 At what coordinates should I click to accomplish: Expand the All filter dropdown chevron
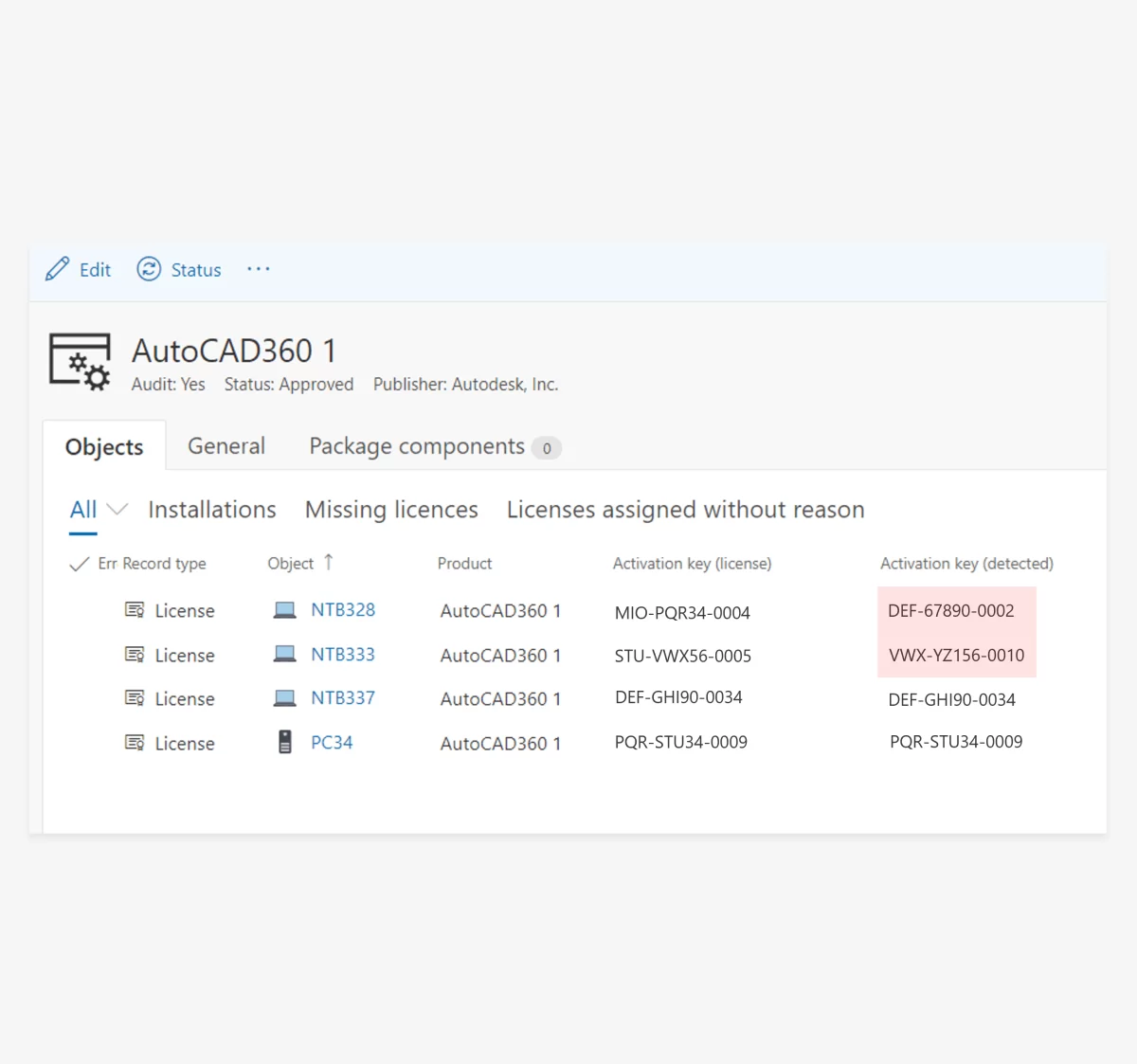(117, 509)
